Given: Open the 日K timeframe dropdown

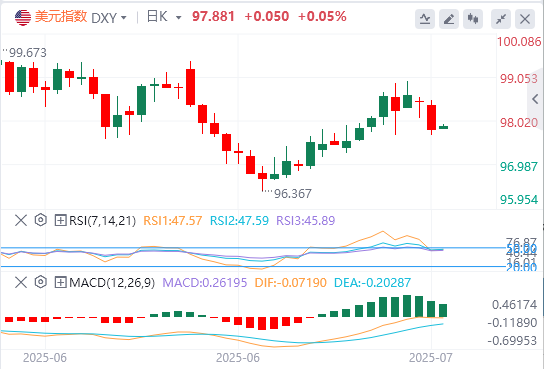Looking at the screenshot, I should coord(164,17).
